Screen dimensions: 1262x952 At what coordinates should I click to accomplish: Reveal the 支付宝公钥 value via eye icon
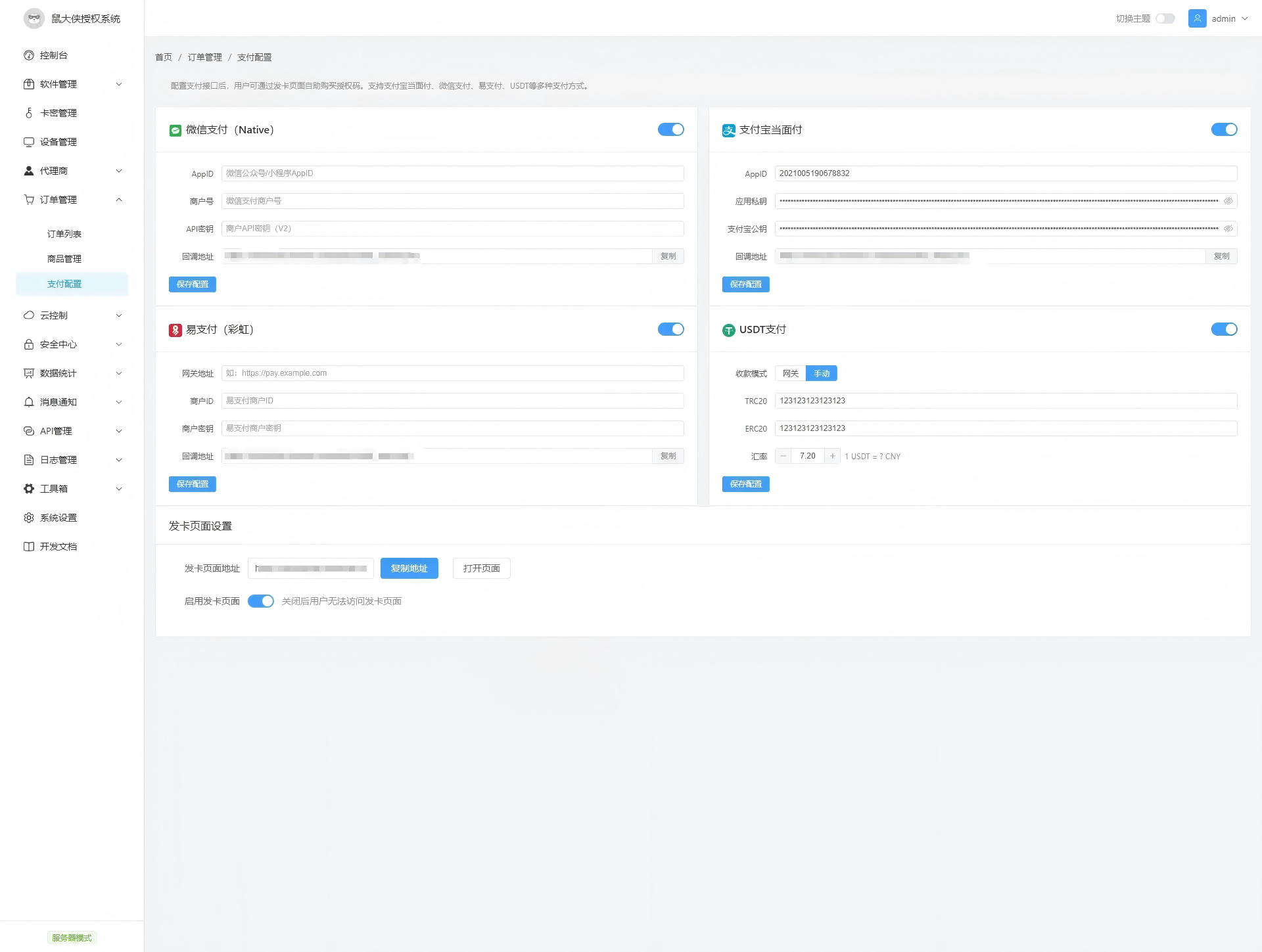coord(1228,229)
